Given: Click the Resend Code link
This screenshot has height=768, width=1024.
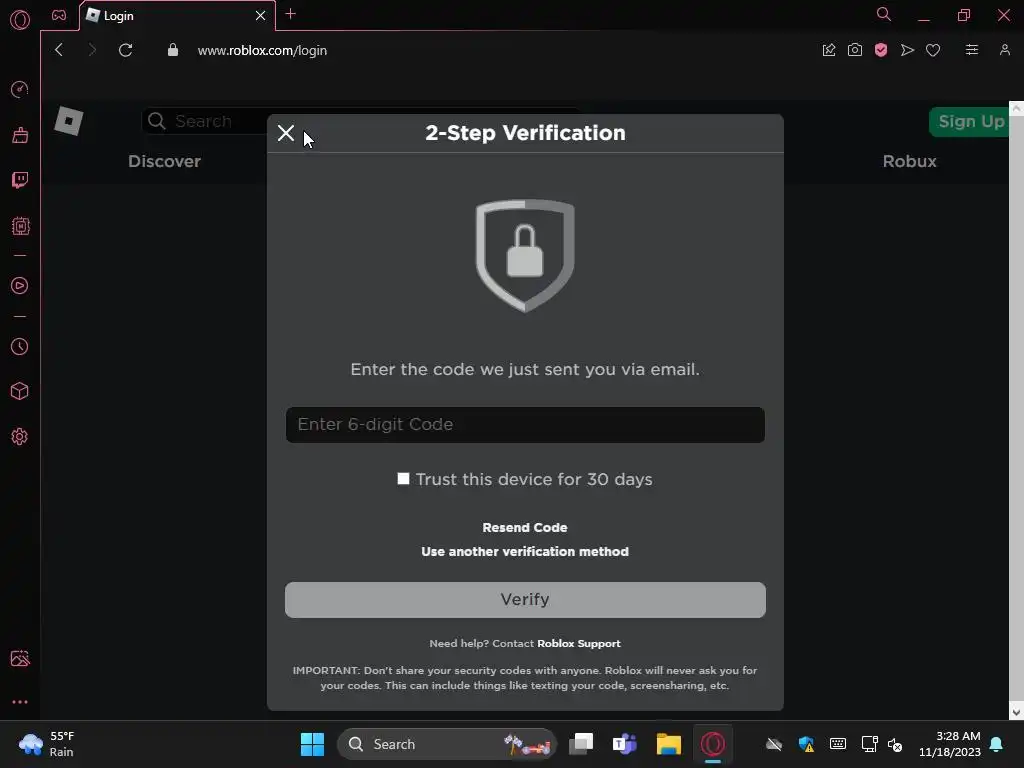Looking at the screenshot, I should coord(524,528).
